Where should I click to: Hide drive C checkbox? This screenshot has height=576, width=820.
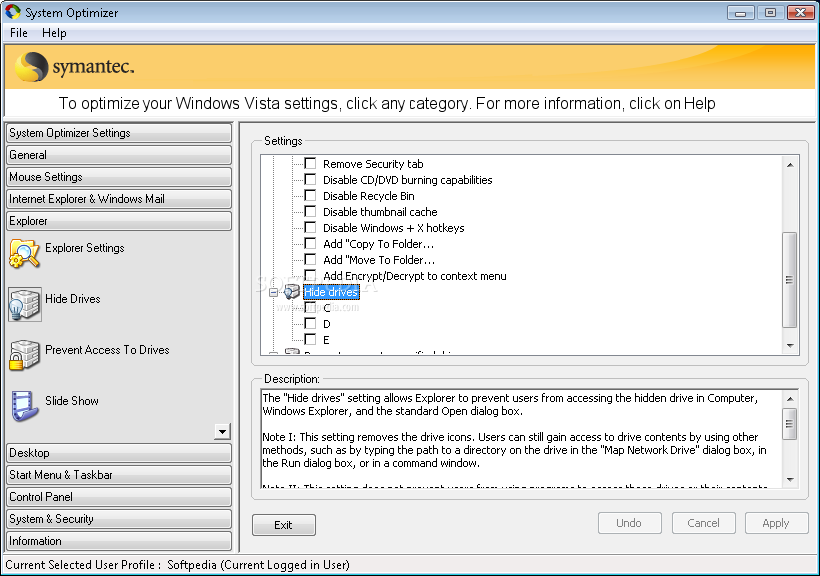tap(310, 307)
